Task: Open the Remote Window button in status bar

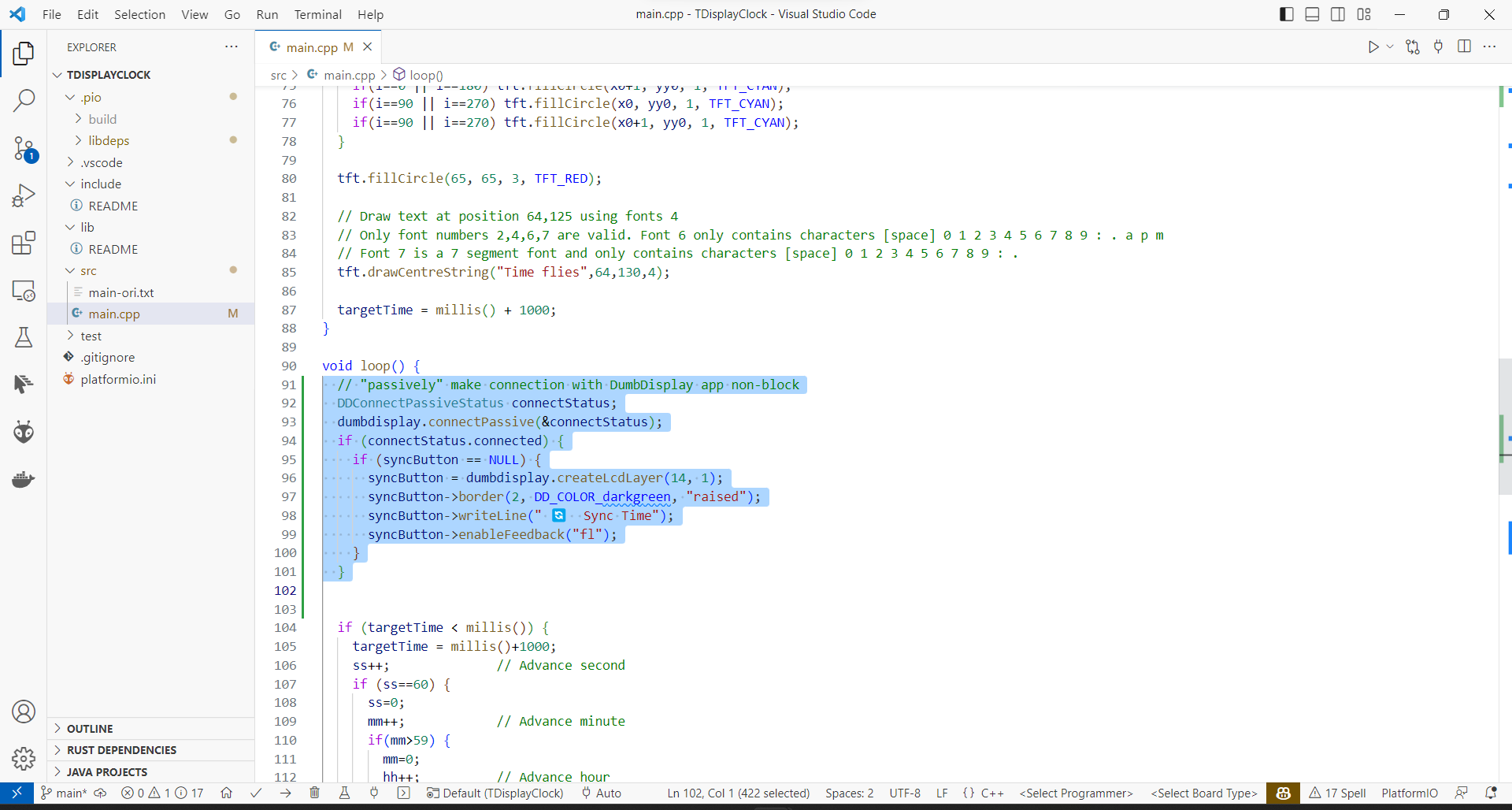Action: tap(16, 793)
